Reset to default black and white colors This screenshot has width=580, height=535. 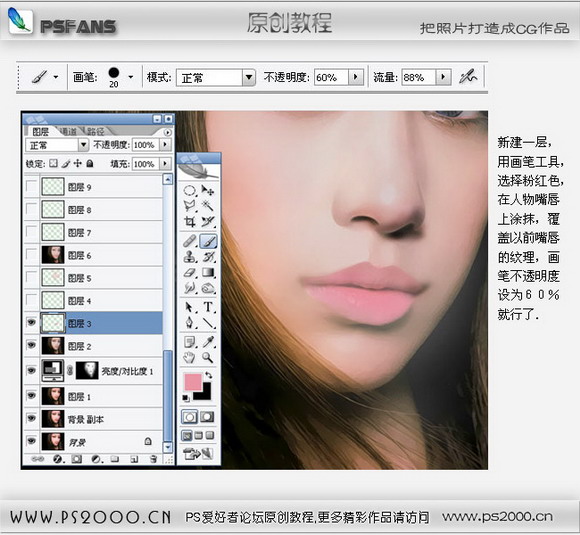[x=186, y=398]
